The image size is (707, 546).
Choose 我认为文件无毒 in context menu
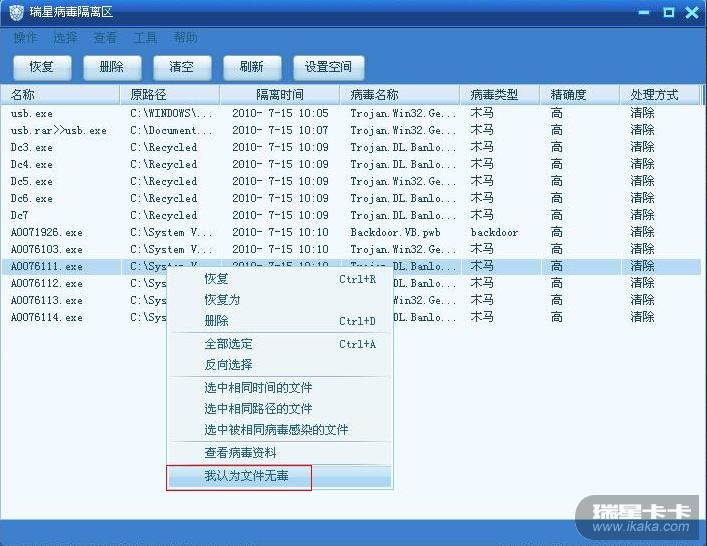click(280, 477)
